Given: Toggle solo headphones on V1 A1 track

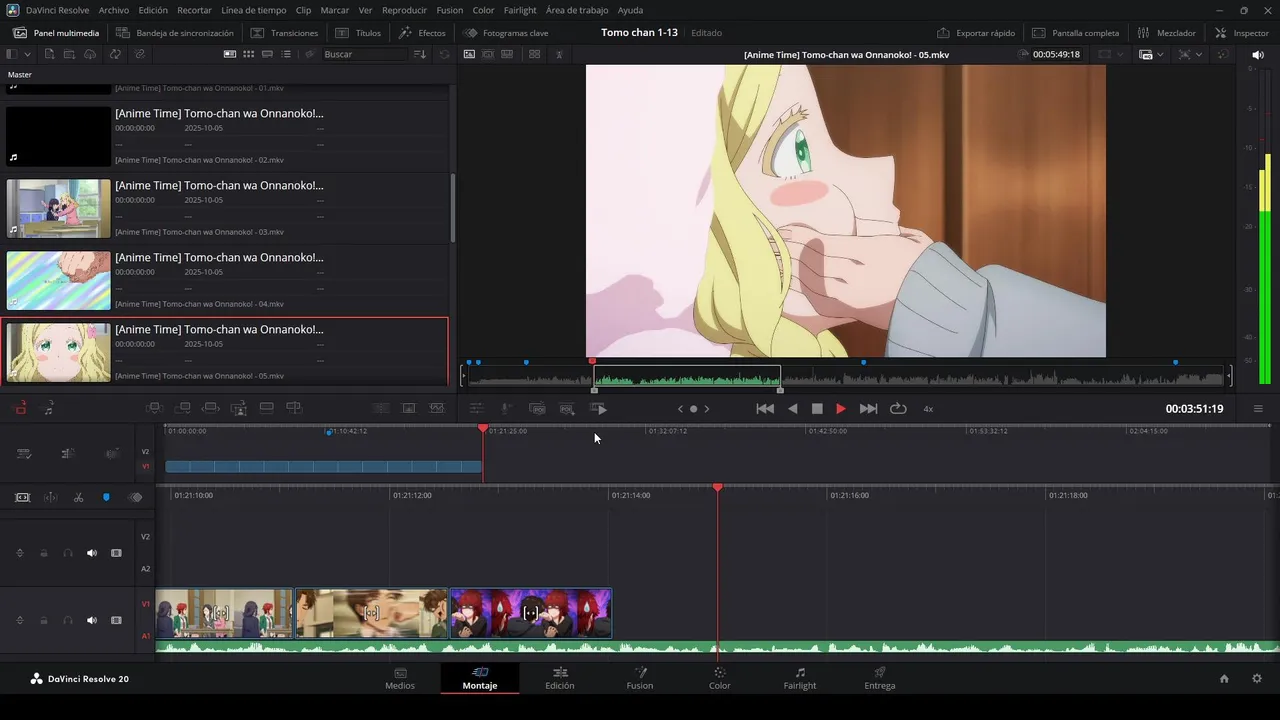Looking at the screenshot, I should tap(68, 620).
